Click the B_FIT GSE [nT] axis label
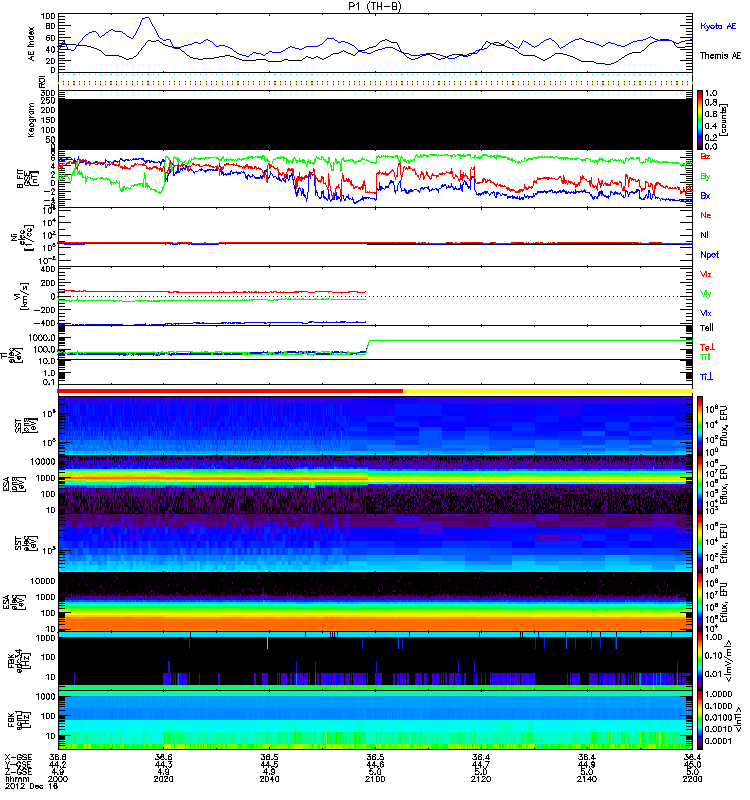The image size is (750, 800). 28,179
